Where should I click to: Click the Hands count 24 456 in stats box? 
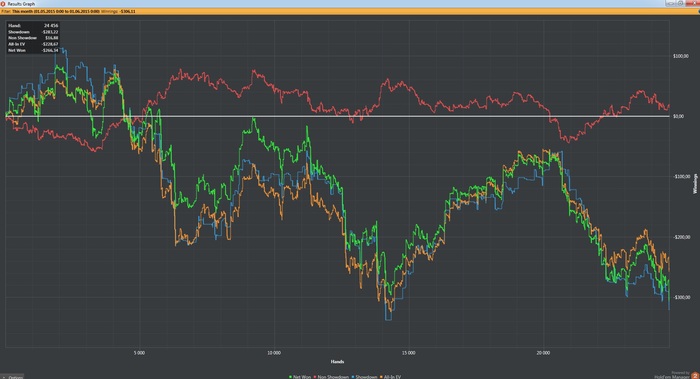51,25
